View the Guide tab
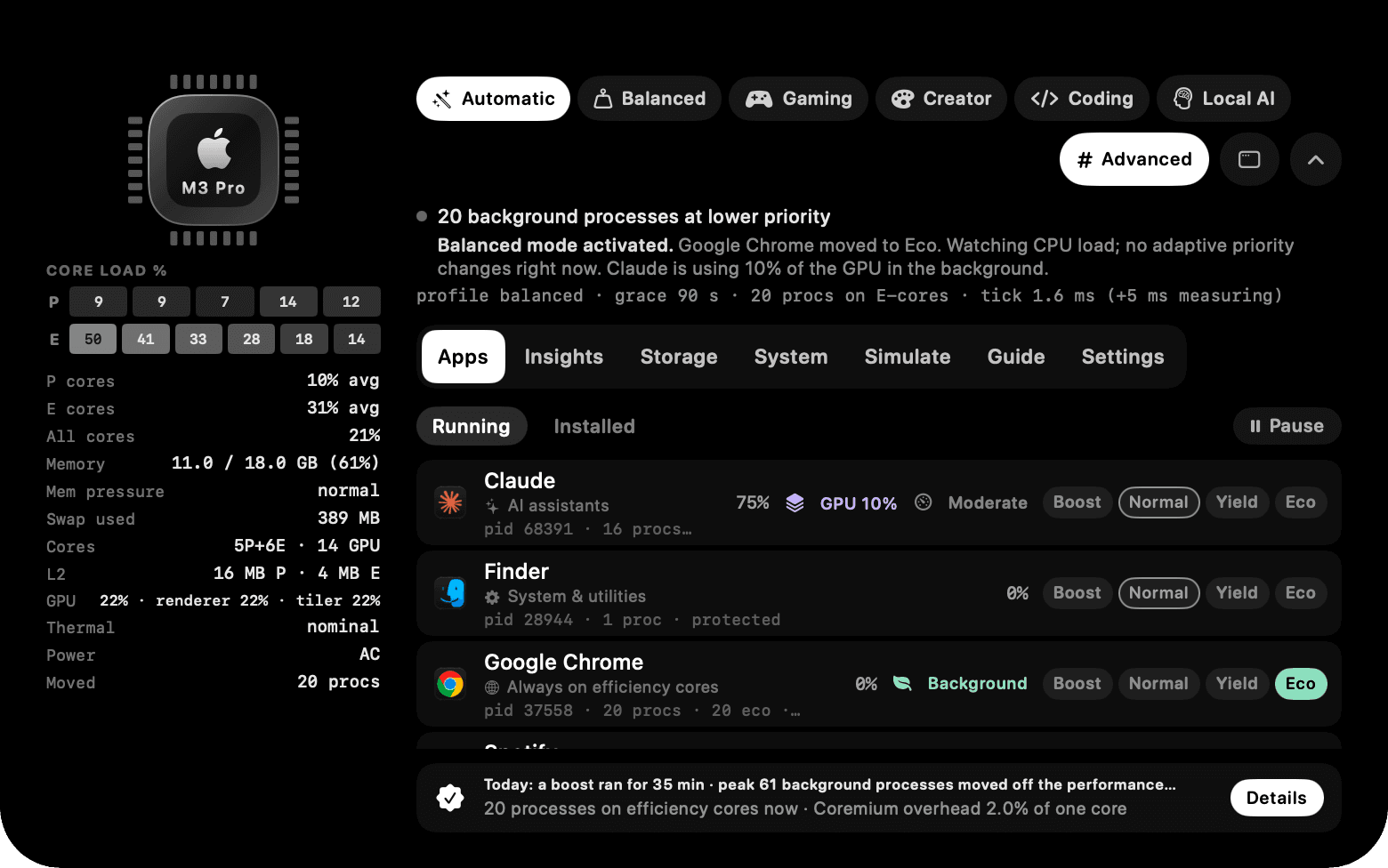 [1016, 357]
